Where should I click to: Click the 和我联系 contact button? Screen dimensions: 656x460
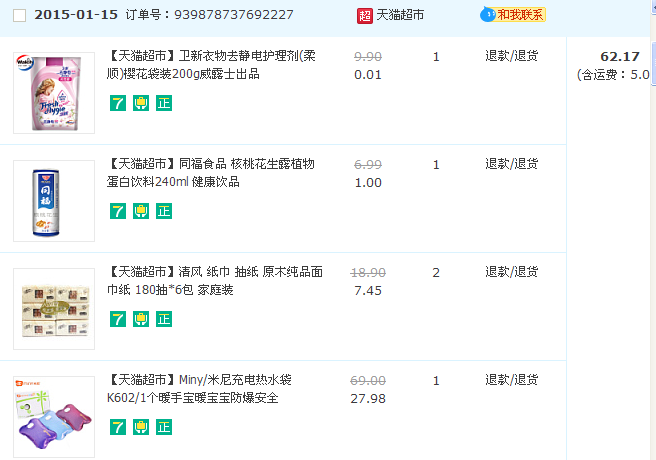tap(513, 15)
